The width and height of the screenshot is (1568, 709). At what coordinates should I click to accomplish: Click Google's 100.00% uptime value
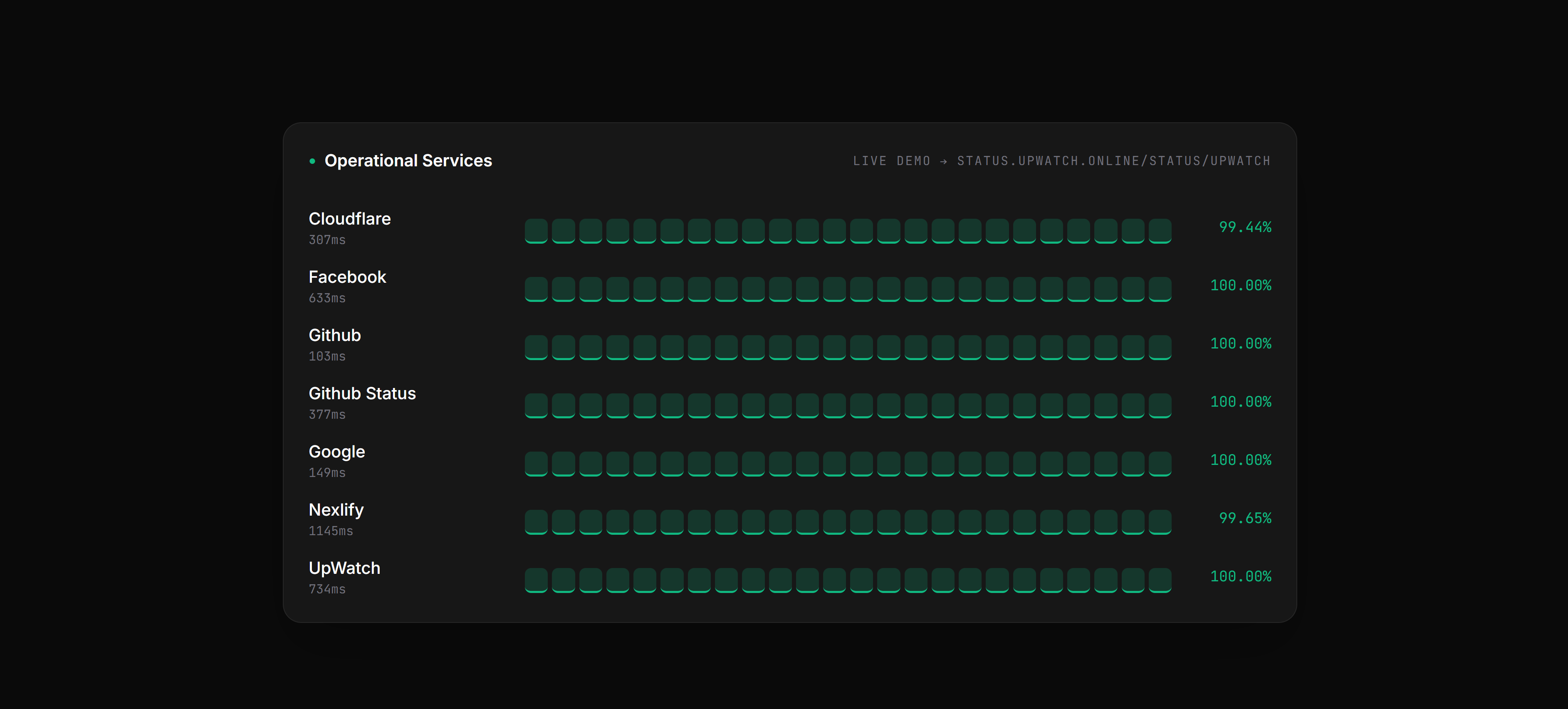[x=1241, y=460]
